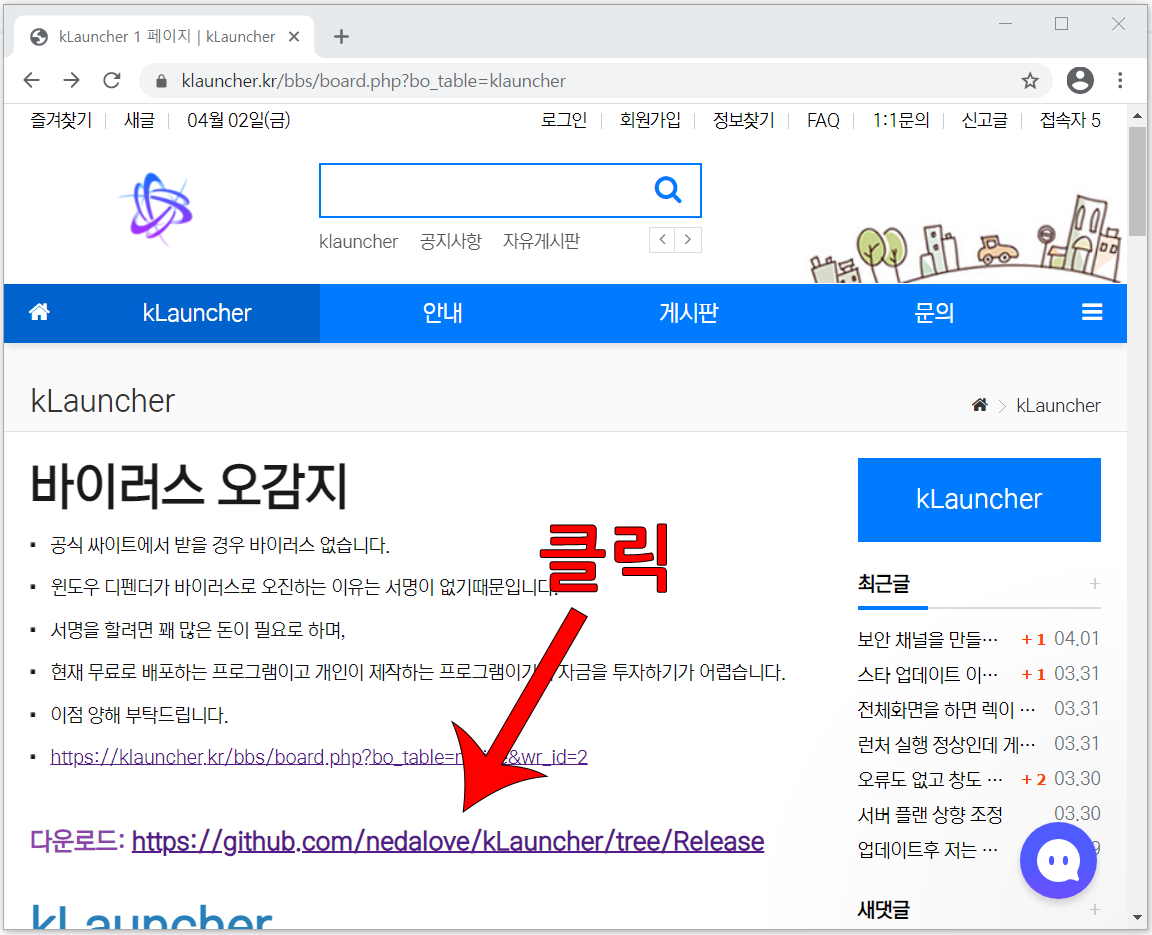View site info via the padlock icon

[161, 81]
